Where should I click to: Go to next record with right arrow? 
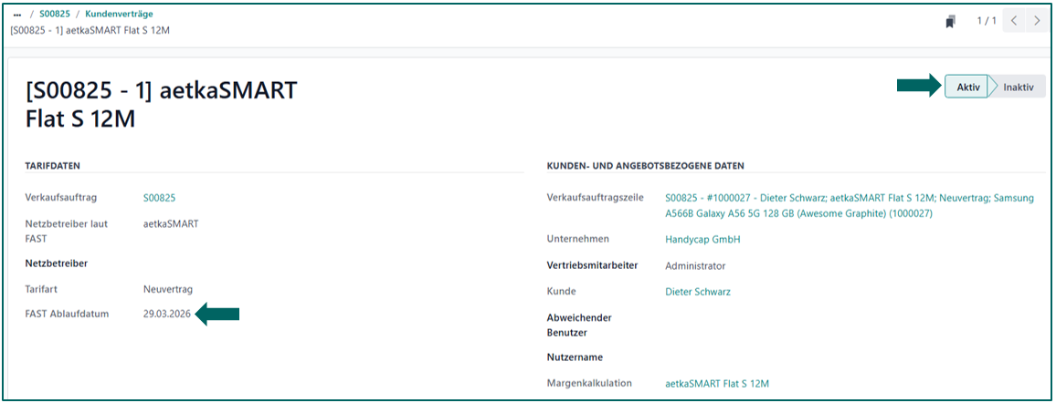click(1037, 21)
